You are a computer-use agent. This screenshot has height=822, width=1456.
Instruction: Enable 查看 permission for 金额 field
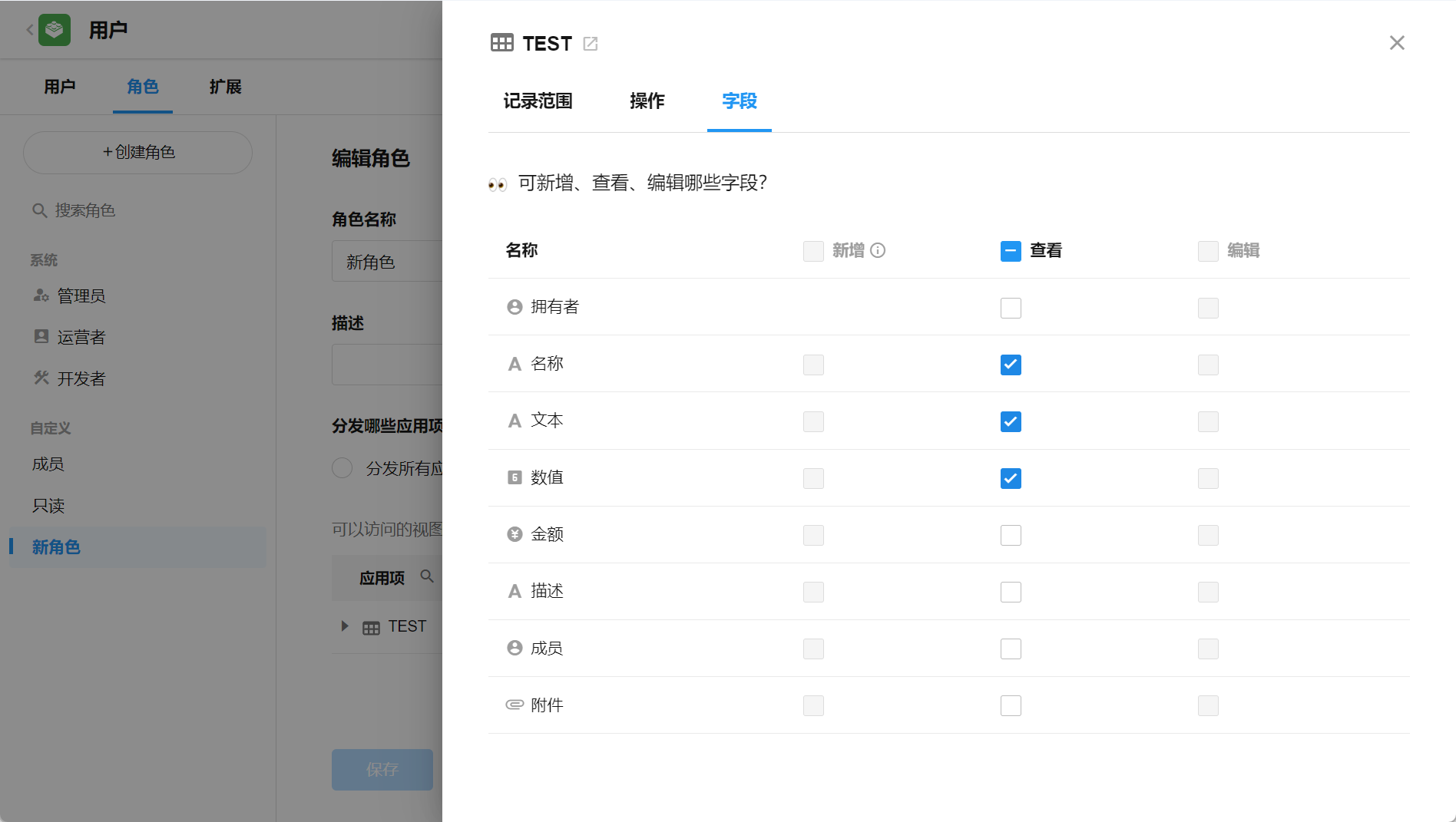pyautogui.click(x=1011, y=535)
